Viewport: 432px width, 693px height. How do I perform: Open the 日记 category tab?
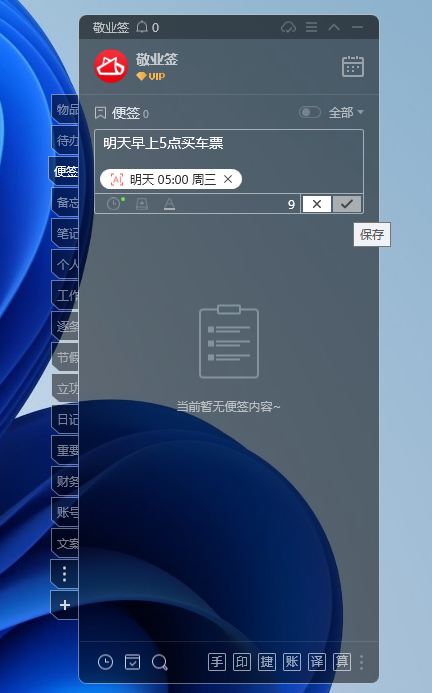click(65, 419)
